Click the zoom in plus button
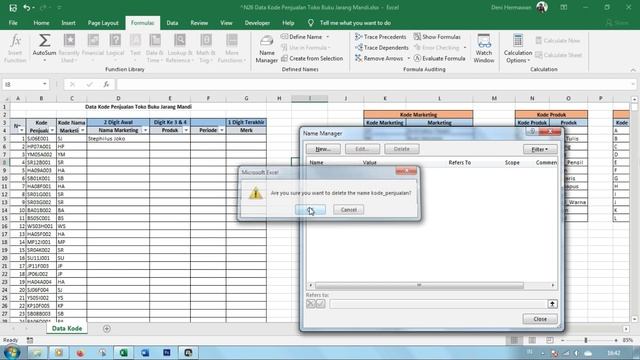 click(x=616, y=340)
